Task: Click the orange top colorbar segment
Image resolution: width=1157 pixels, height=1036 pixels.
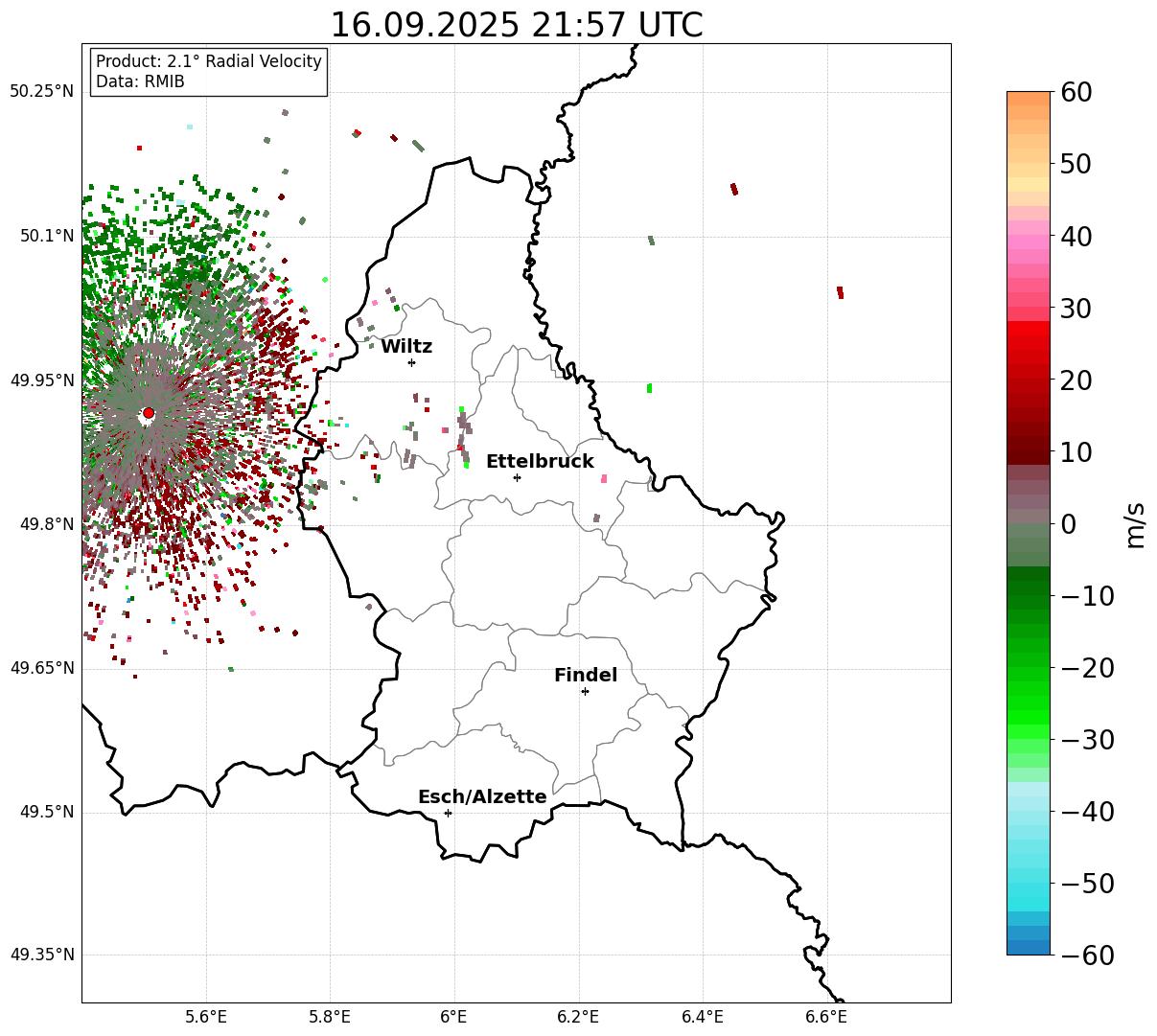Action: tap(1029, 99)
